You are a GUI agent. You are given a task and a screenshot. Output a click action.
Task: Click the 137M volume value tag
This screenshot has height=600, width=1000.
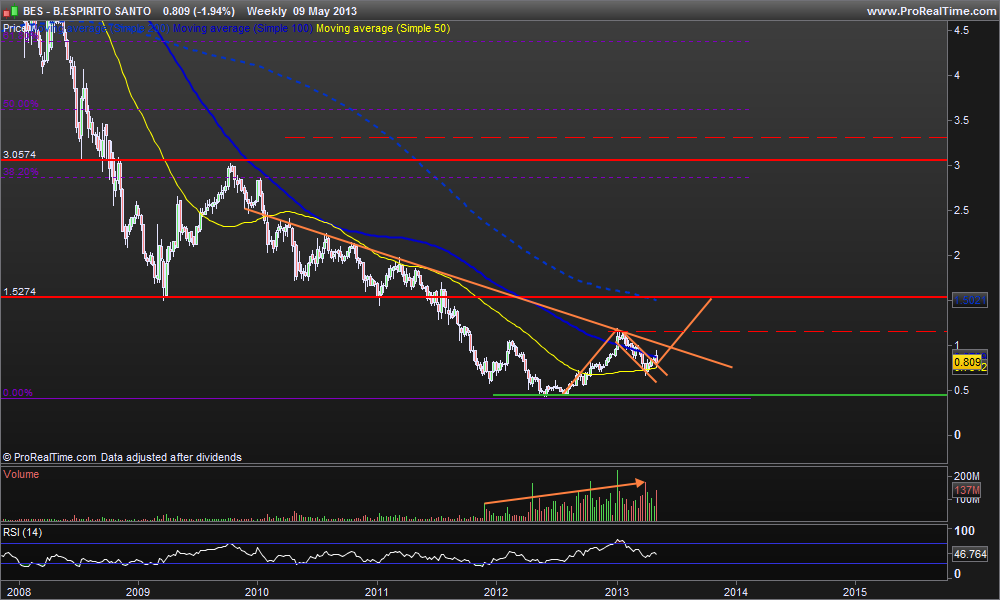pyautogui.click(x=967, y=490)
